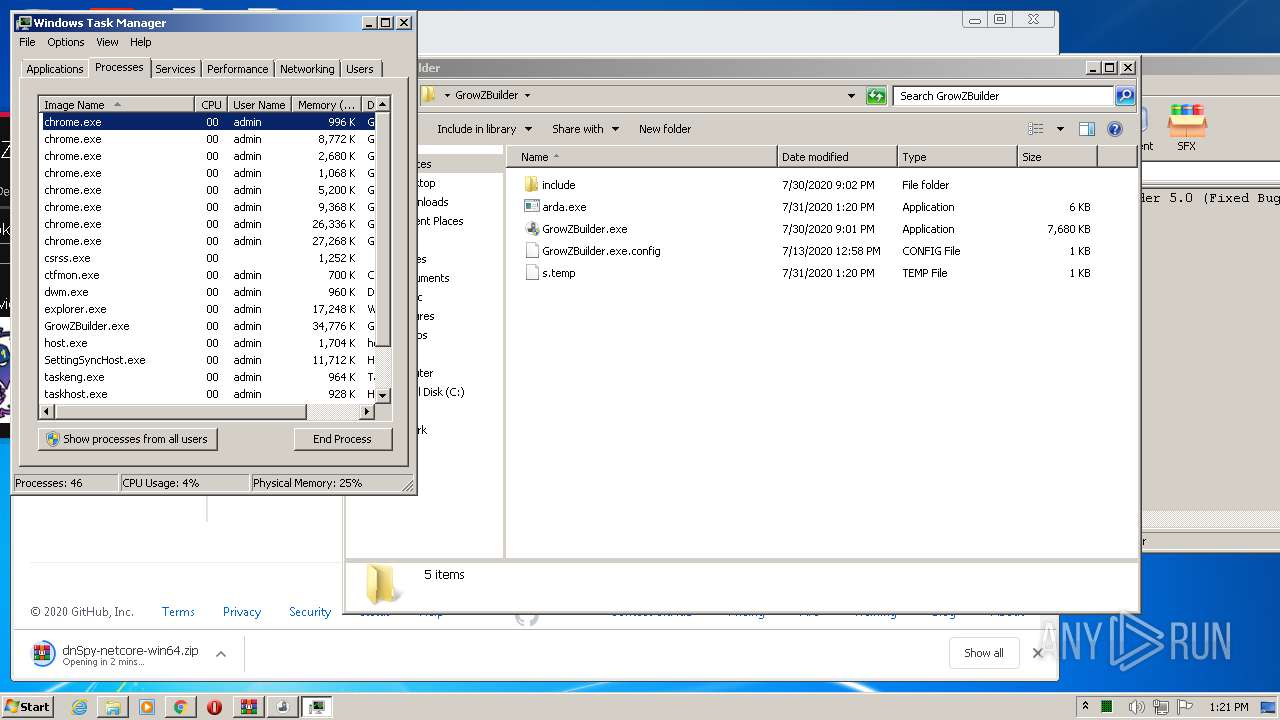Select the s.temp file icon
Viewport: 1280px width, 720px height.
pos(531,273)
